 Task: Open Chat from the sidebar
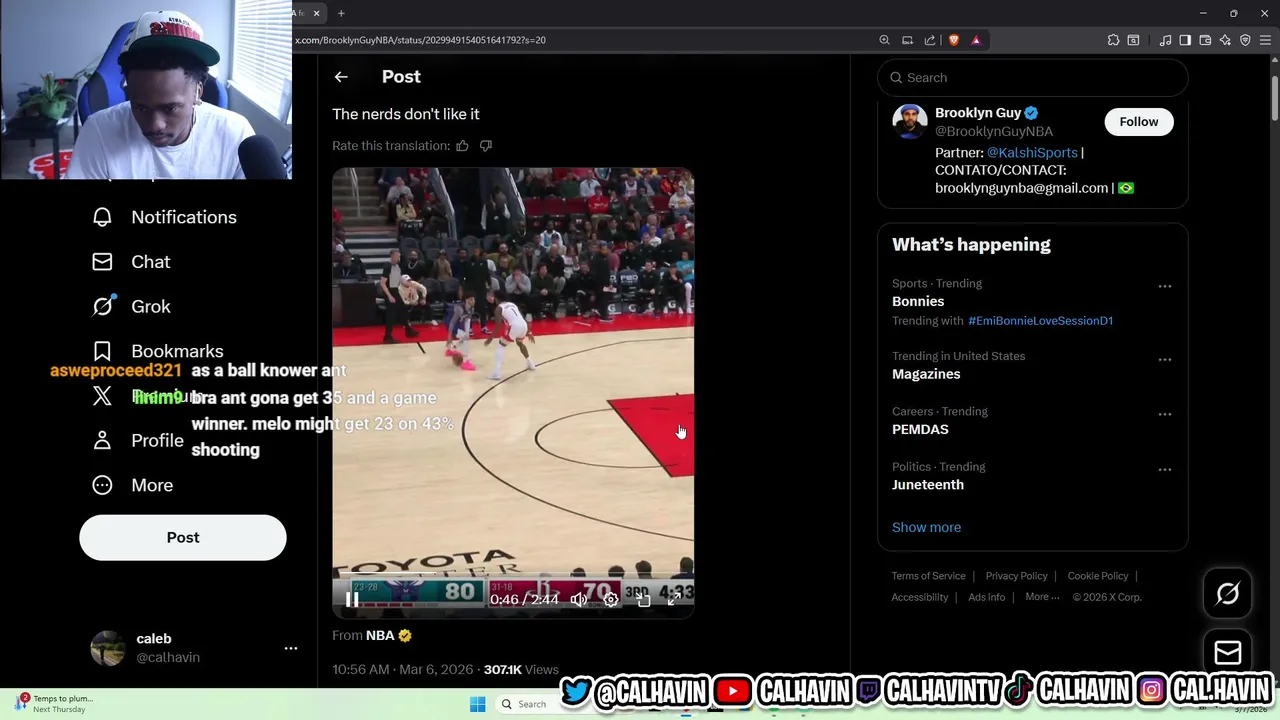point(132,262)
